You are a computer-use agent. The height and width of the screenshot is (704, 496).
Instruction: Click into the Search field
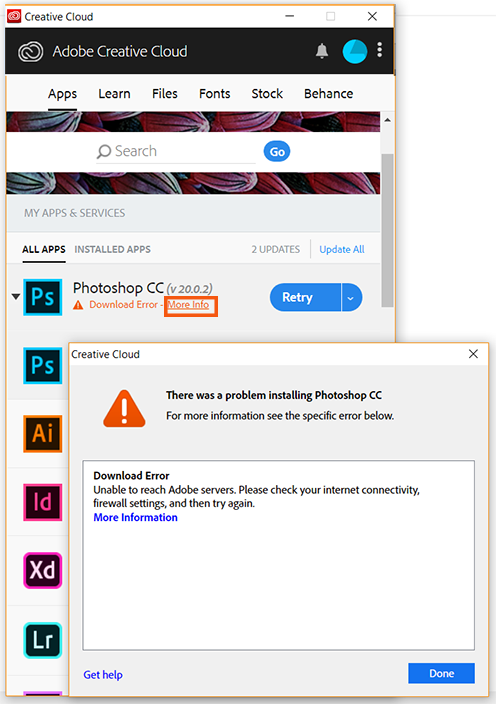tap(176, 151)
